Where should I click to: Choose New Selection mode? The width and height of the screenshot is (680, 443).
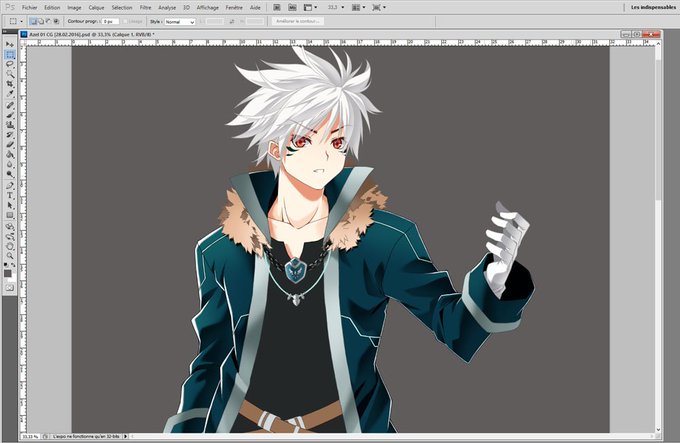coord(33,21)
